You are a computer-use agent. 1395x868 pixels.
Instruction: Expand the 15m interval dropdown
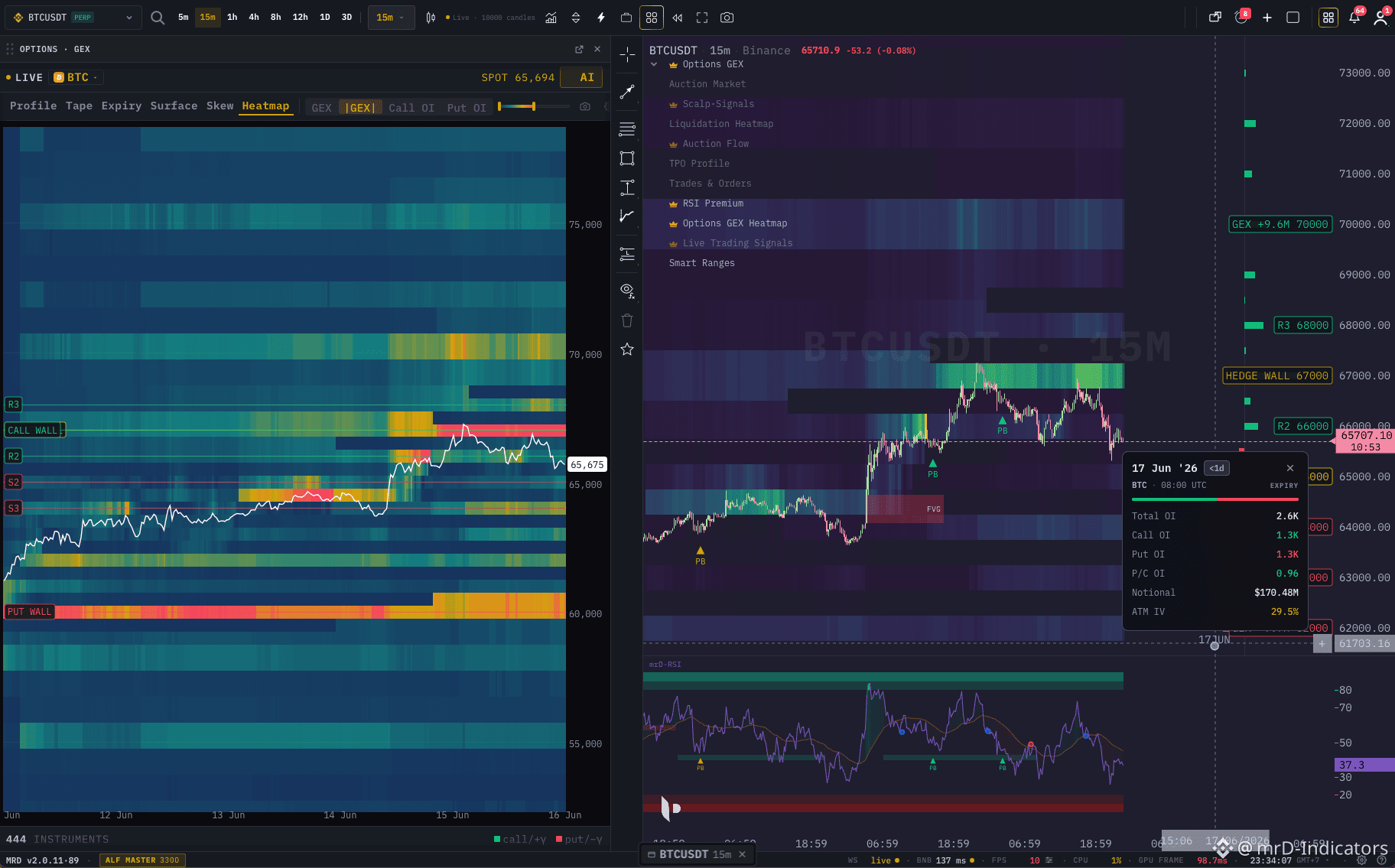point(391,18)
